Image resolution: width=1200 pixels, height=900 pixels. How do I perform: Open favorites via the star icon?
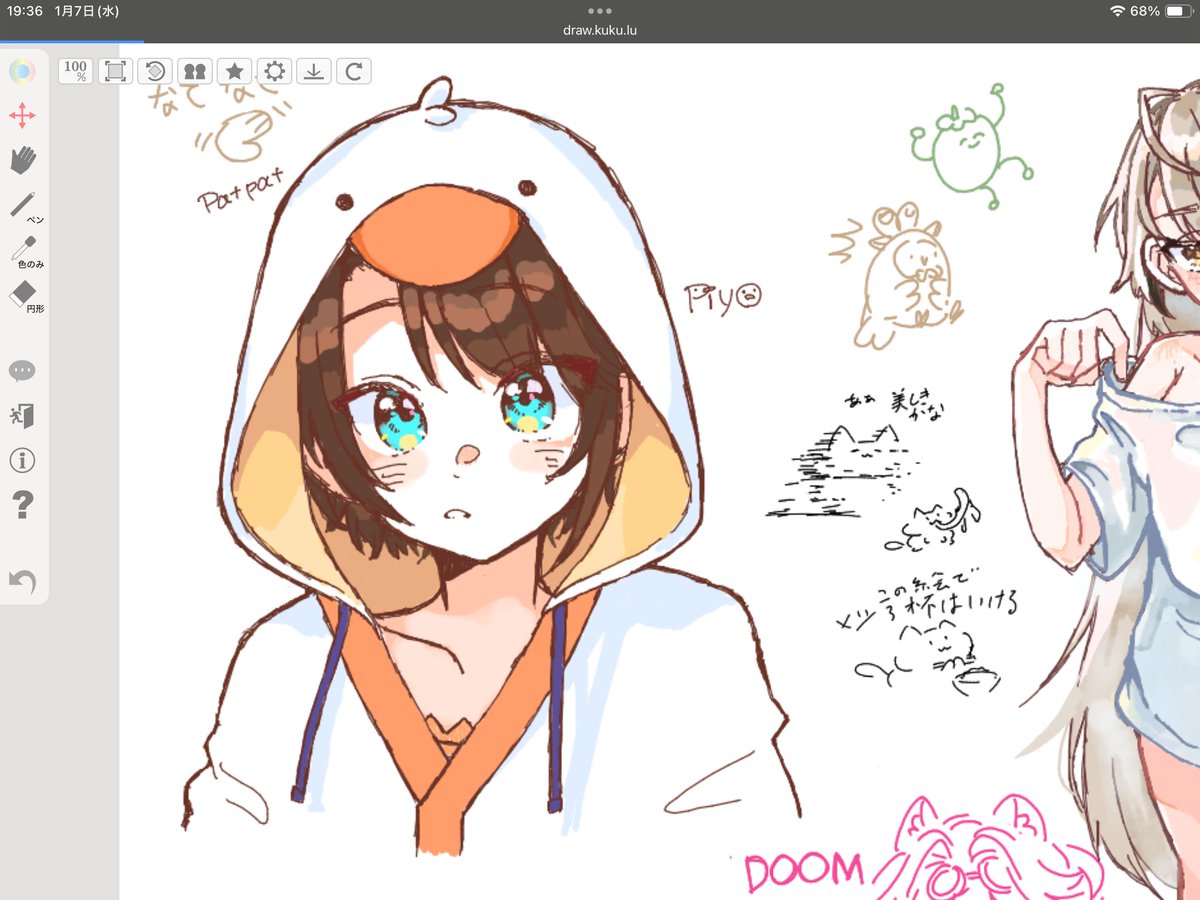[234, 70]
